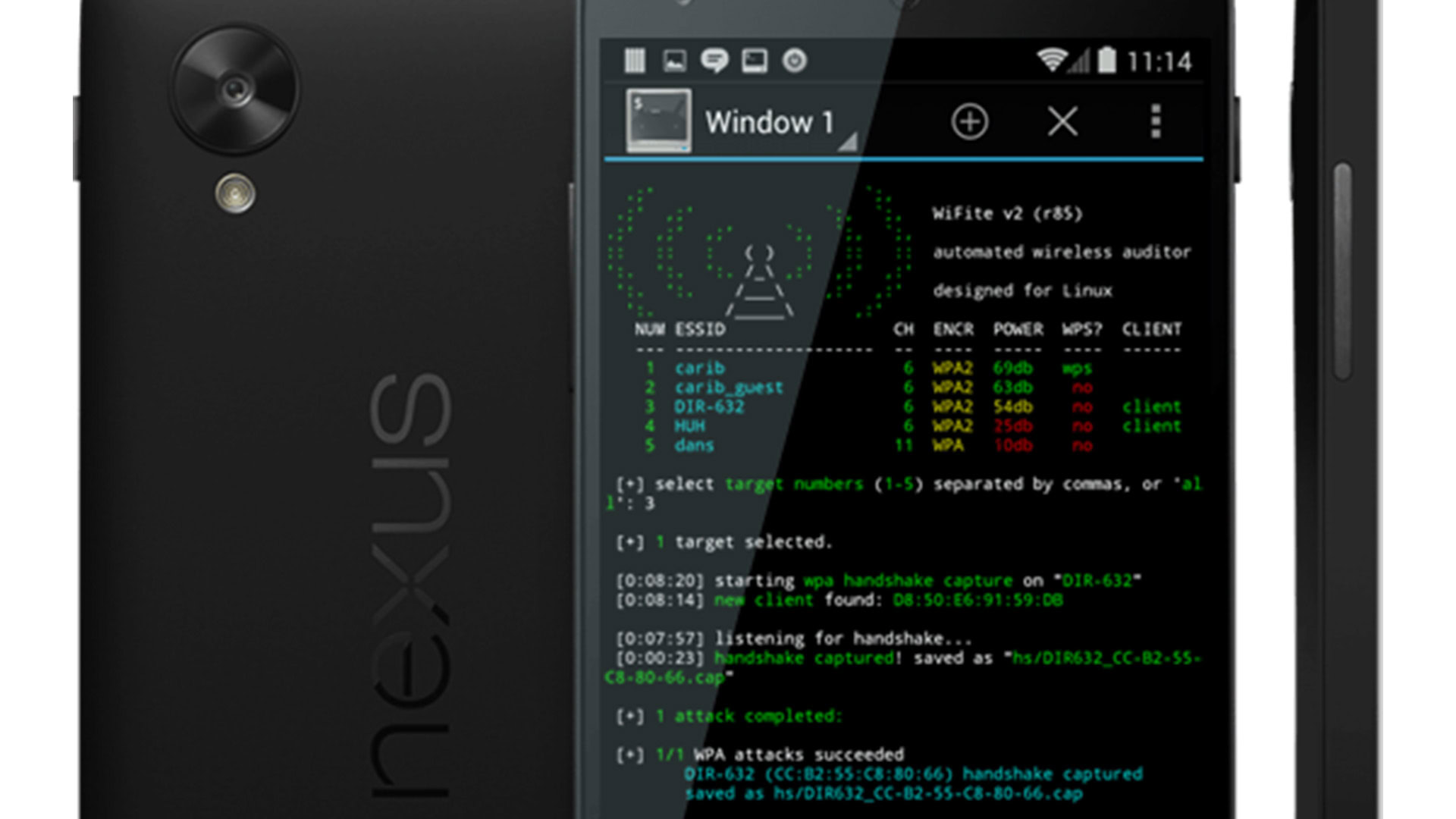1456x819 pixels.
Task: Tap the DIR-632 ESSID entry
Action: (x=709, y=407)
